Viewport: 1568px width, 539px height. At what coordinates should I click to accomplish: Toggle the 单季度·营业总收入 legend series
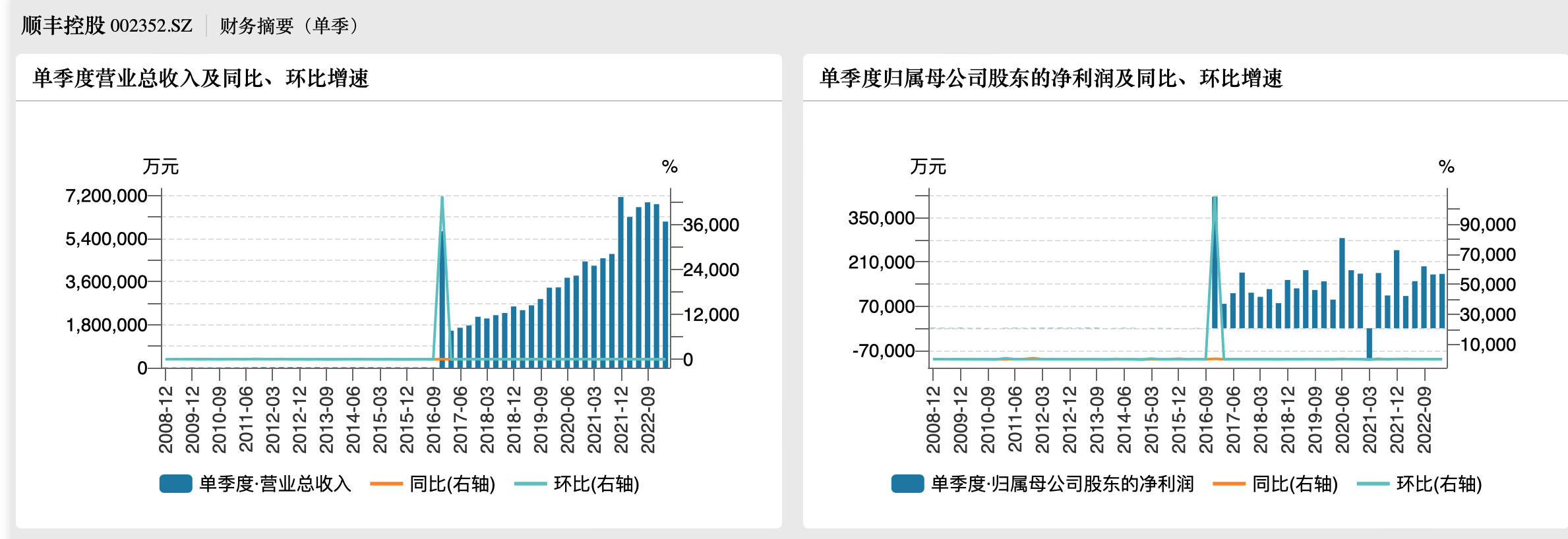pyautogui.click(x=275, y=484)
